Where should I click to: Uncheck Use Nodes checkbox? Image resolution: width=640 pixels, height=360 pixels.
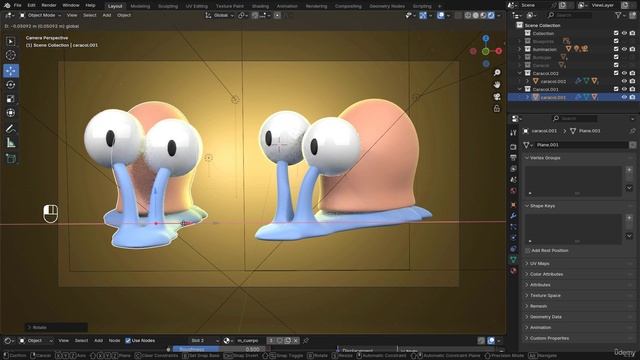pos(128,340)
